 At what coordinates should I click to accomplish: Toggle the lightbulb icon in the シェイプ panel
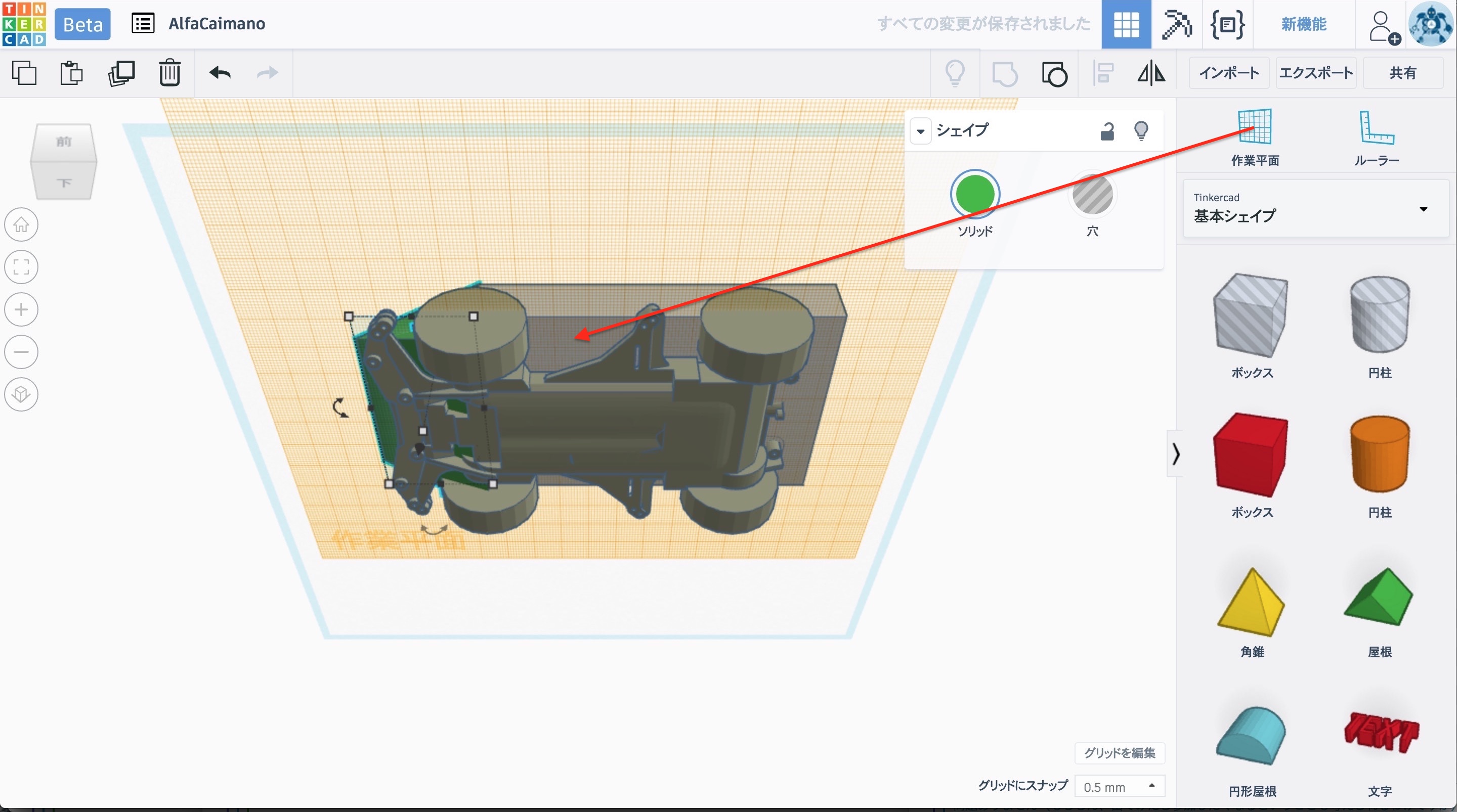pos(1141,131)
